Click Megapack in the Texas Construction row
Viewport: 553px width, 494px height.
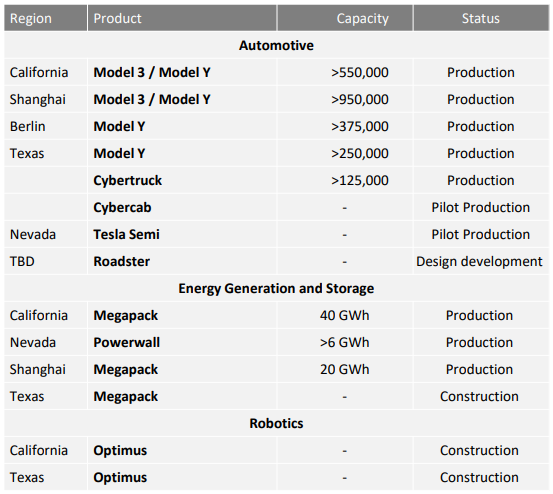[126, 397]
